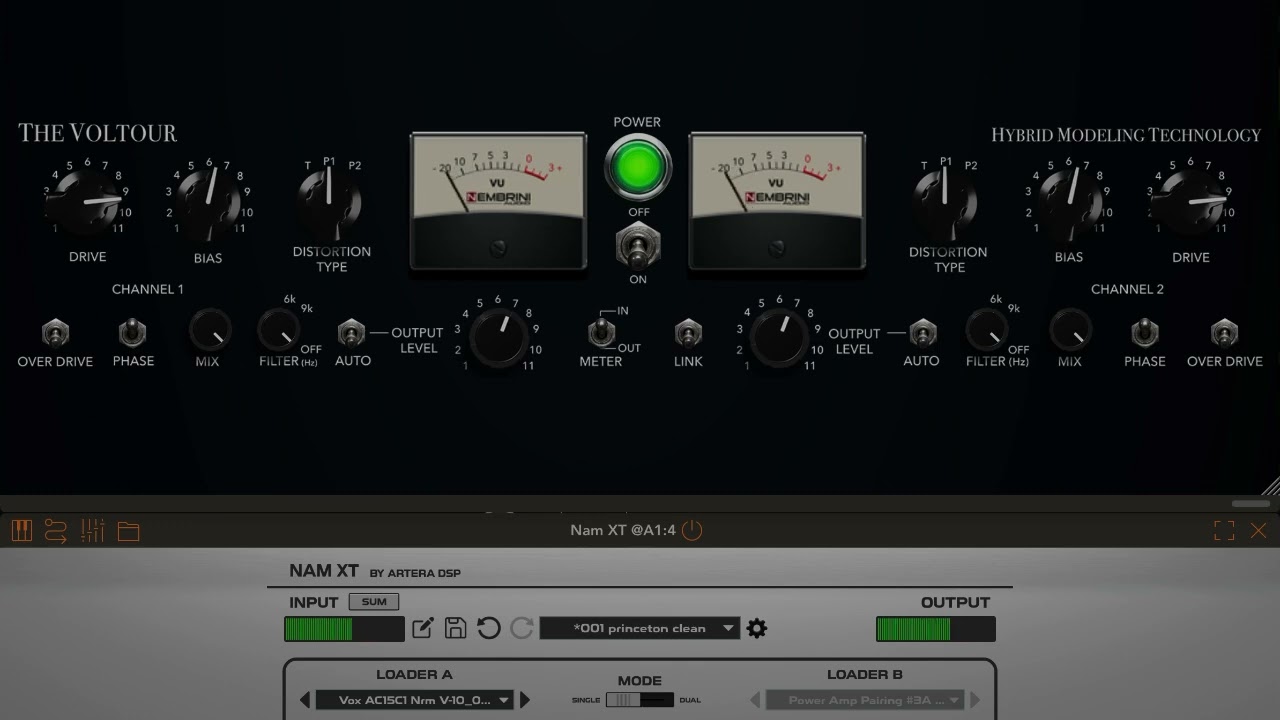Toggle Channel 2 PHASE switch
The image size is (1280, 720).
click(1145, 332)
